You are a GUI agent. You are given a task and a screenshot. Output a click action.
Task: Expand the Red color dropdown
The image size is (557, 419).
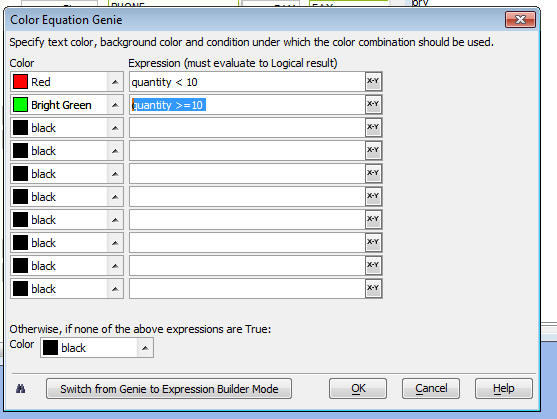pos(115,82)
